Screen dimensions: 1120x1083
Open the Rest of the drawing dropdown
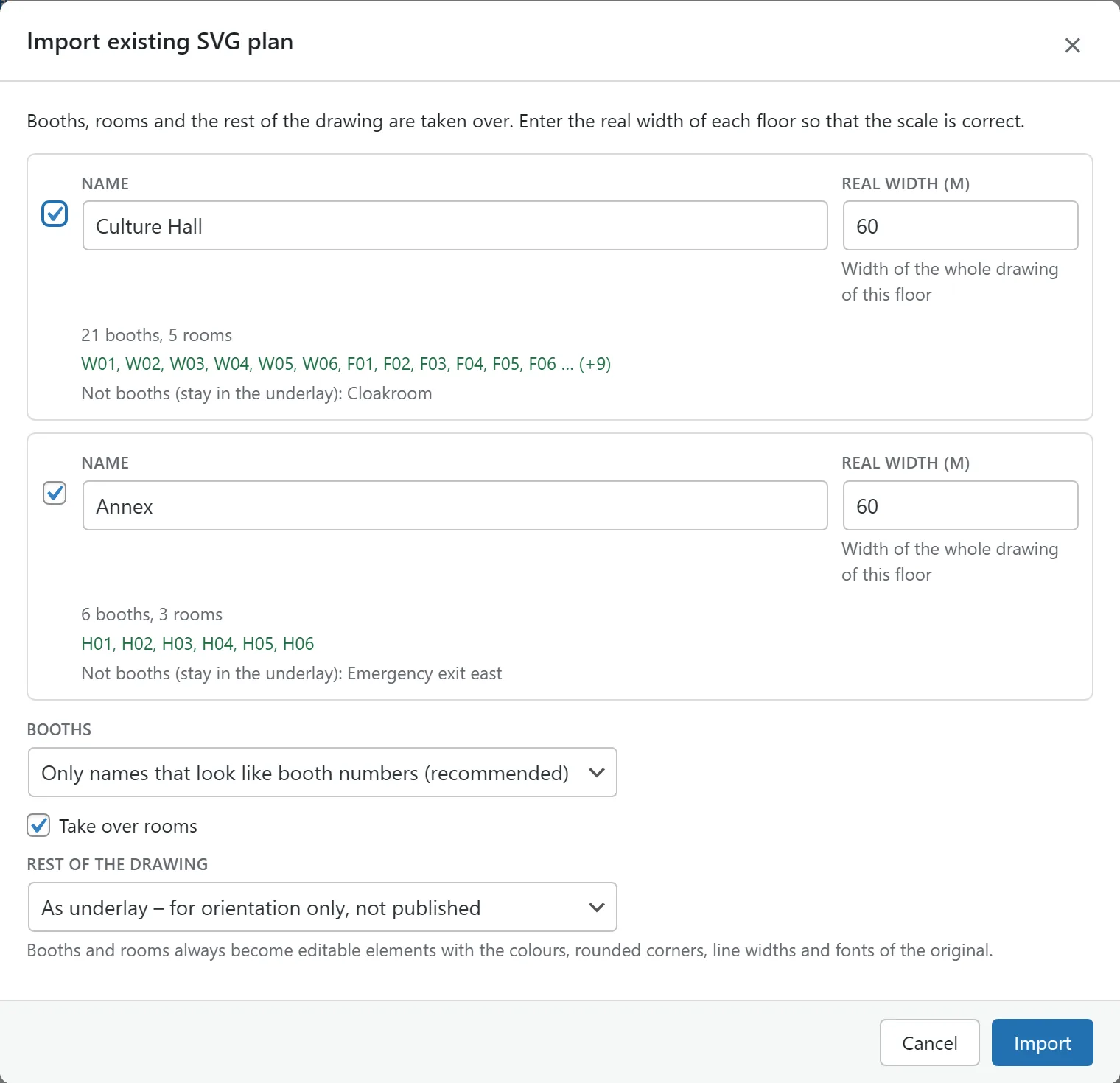(x=323, y=908)
